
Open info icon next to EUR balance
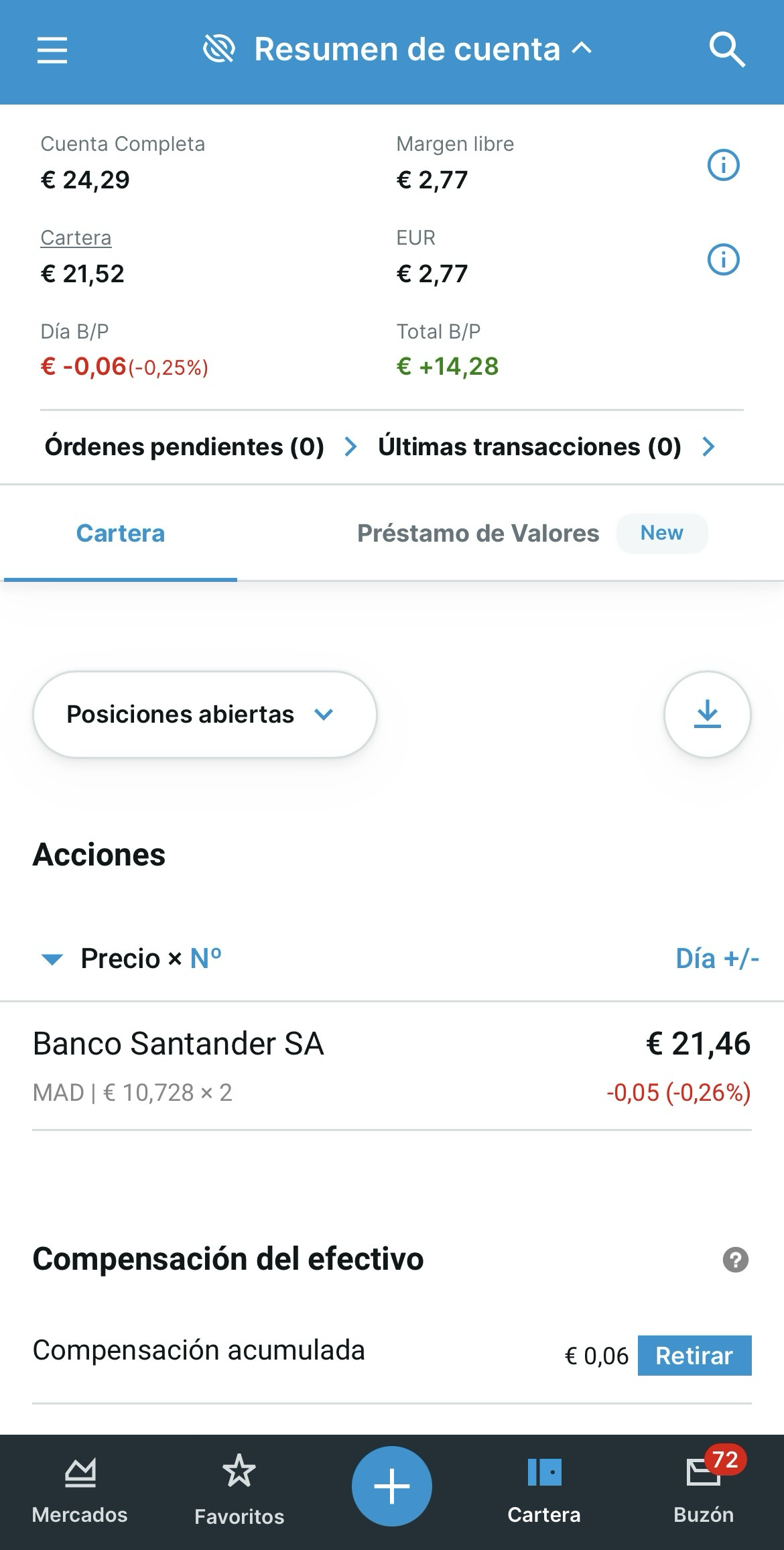(x=723, y=259)
